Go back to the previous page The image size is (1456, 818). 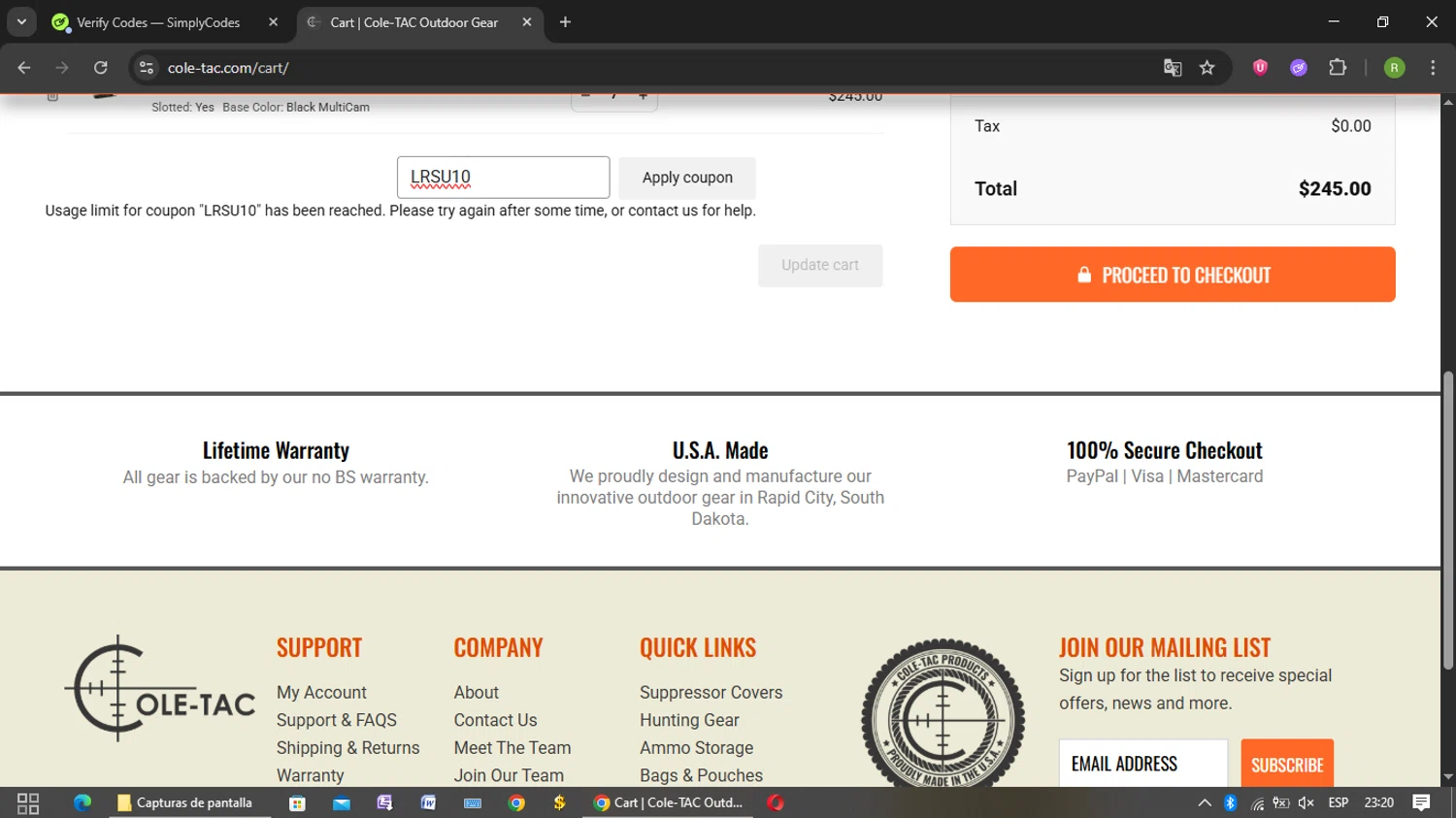[x=24, y=68]
